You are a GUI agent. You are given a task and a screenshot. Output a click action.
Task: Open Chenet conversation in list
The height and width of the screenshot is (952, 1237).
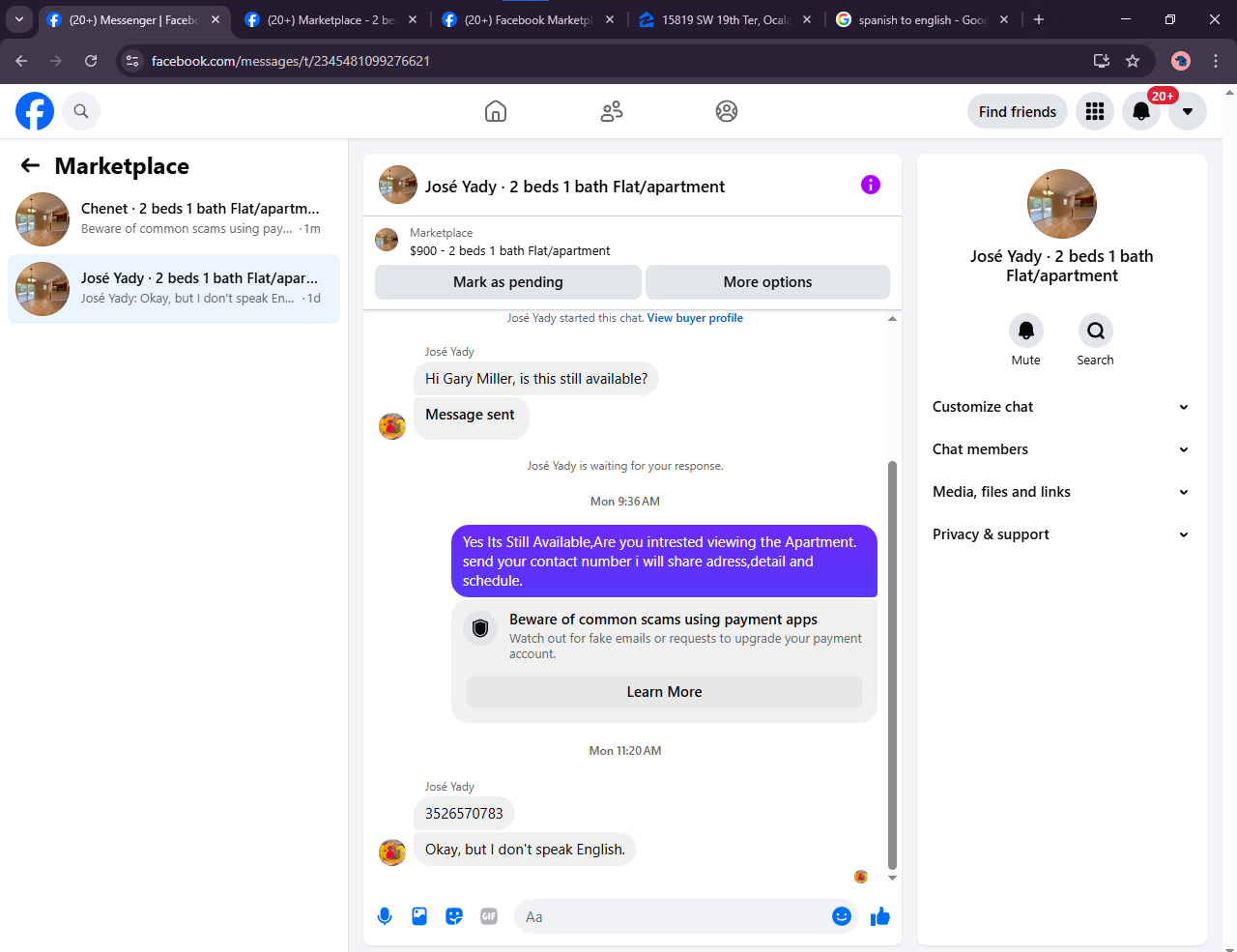click(174, 218)
